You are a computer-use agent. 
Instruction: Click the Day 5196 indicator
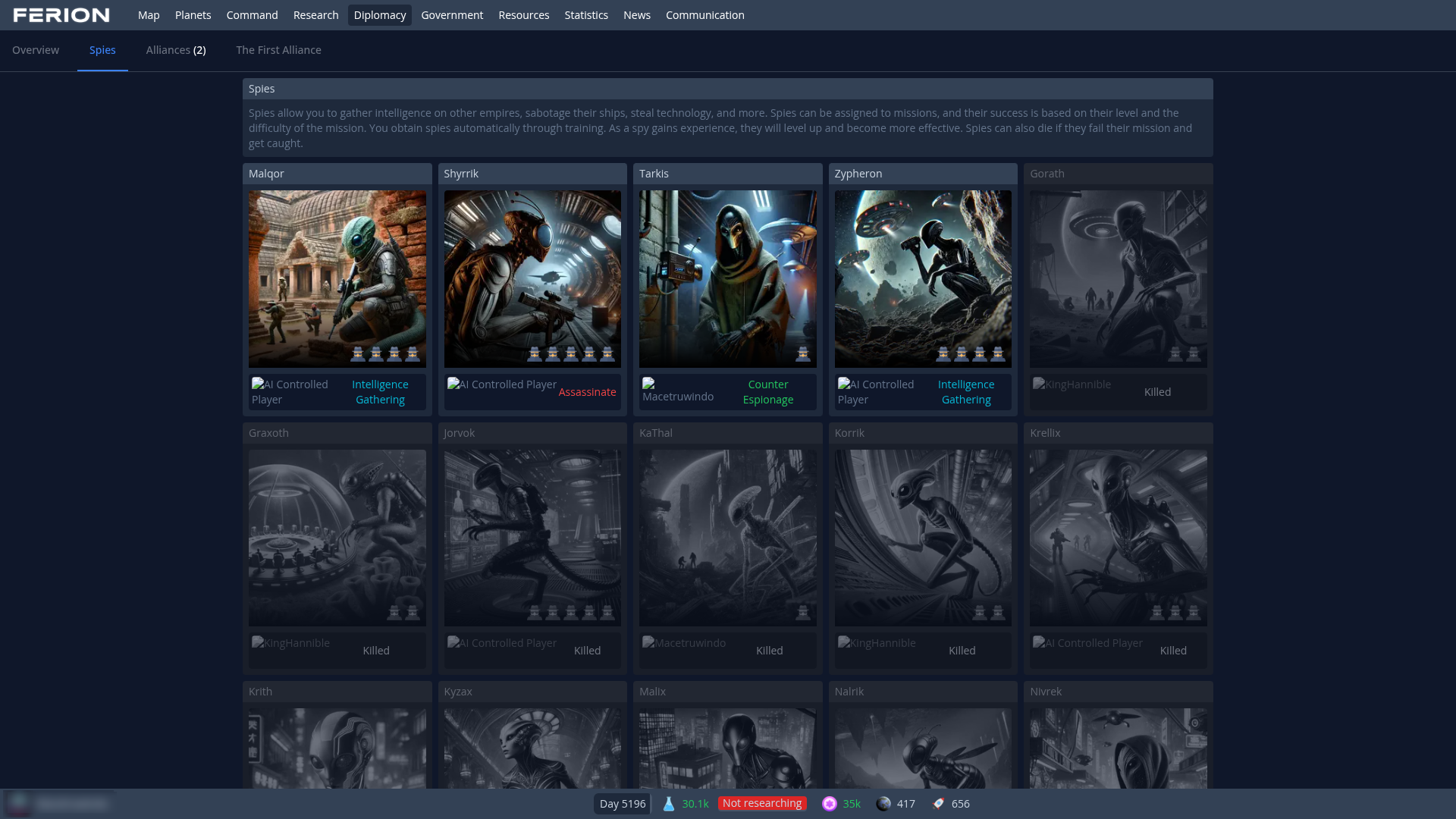click(623, 804)
